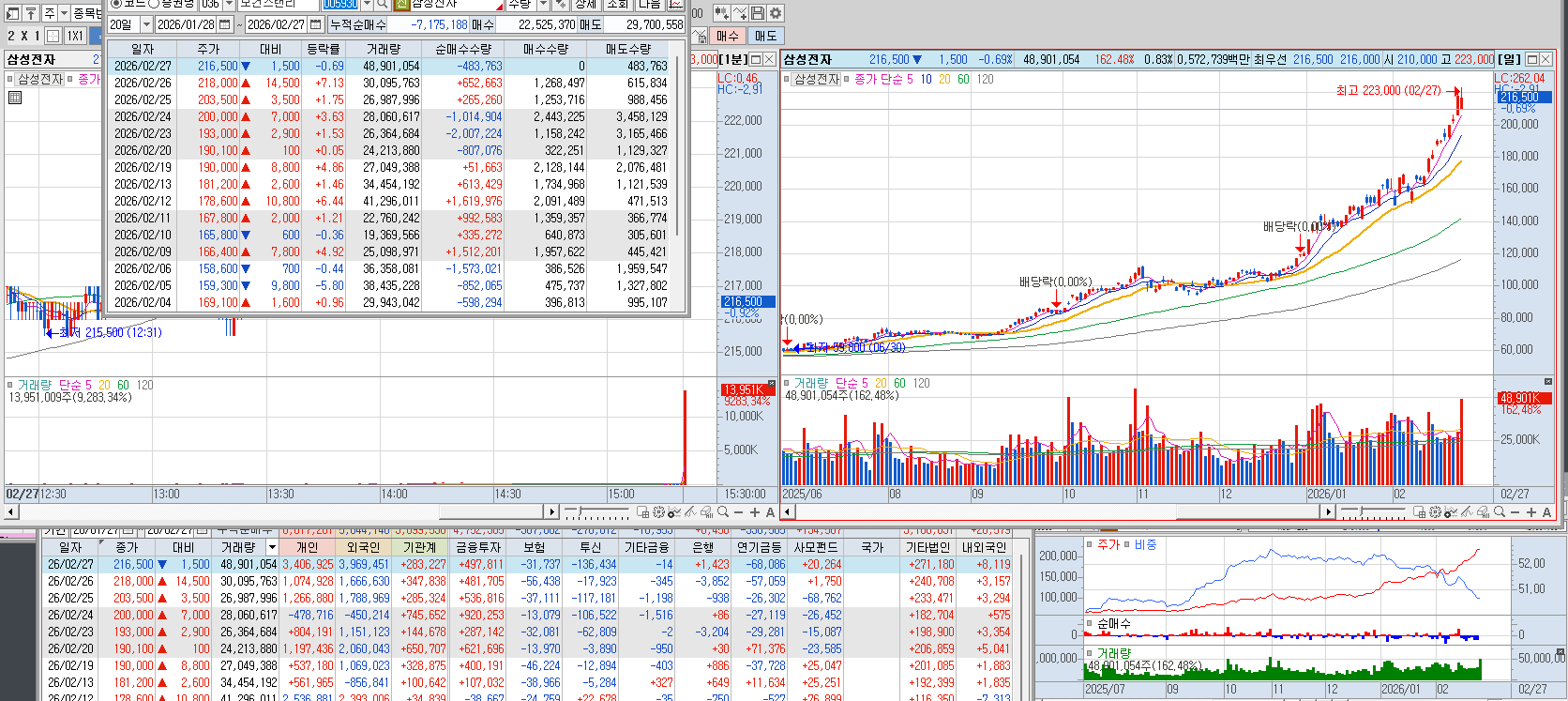Zoom in on the daily chart with plus icon
This screenshot has height=701, width=1568.
pos(1531,512)
